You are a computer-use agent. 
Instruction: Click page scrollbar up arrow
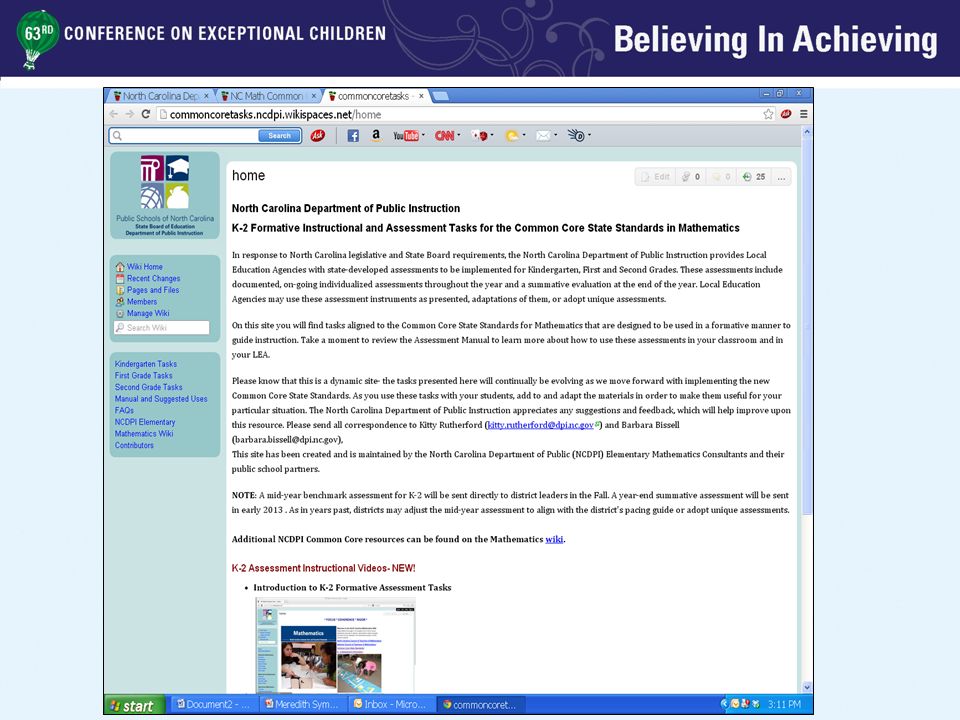tap(807, 132)
